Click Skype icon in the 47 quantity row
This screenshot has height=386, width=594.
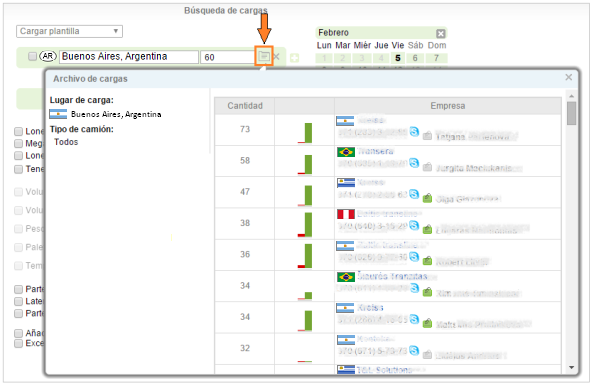click(x=414, y=194)
